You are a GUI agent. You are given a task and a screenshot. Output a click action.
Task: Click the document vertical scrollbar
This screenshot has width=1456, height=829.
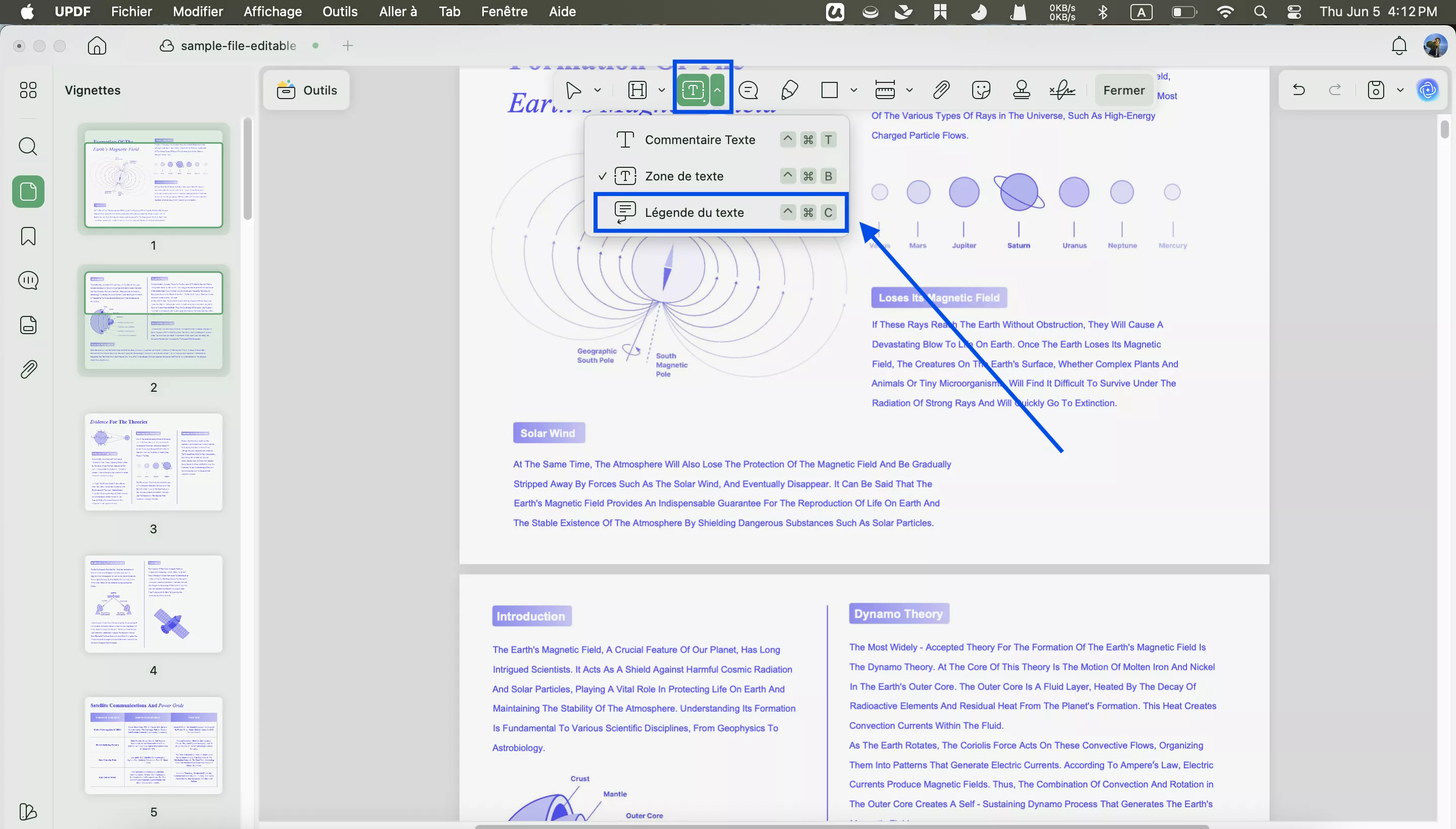tap(1444, 129)
